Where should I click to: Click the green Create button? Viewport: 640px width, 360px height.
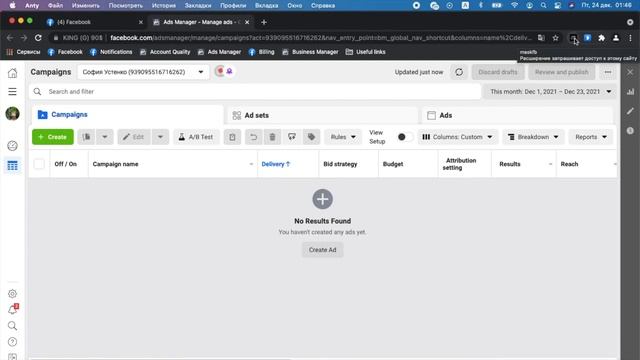[x=53, y=137]
